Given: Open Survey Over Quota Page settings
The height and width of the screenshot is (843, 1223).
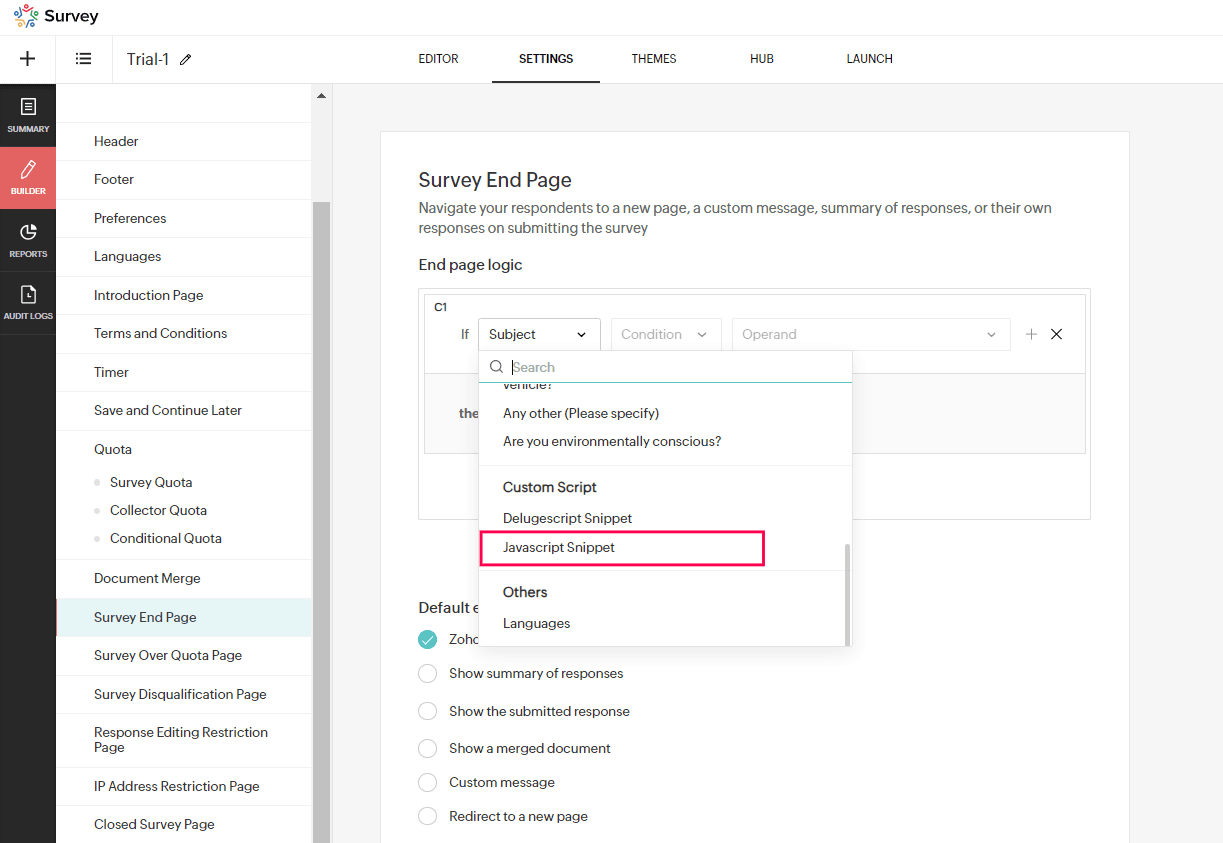Looking at the screenshot, I should point(168,655).
